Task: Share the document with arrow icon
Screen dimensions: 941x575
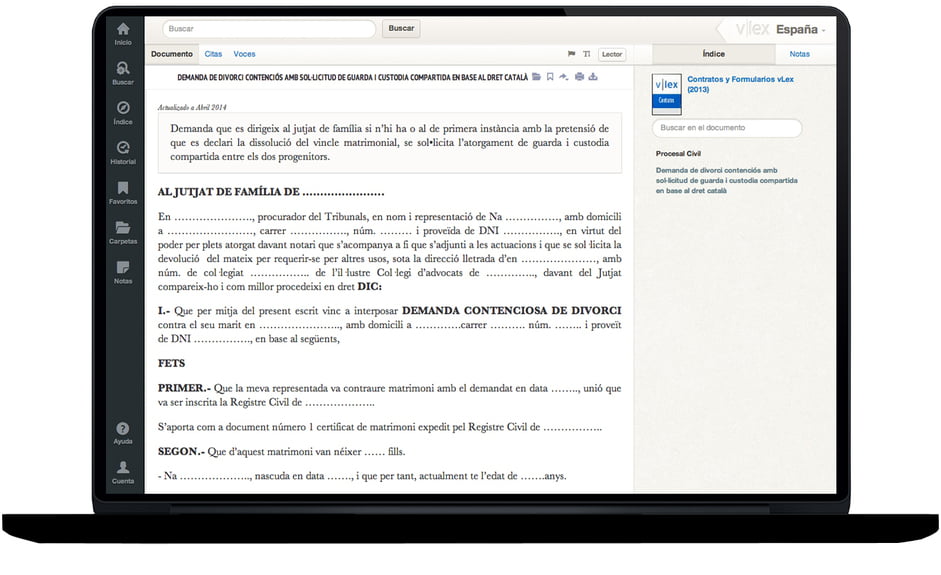Action: click(x=564, y=77)
